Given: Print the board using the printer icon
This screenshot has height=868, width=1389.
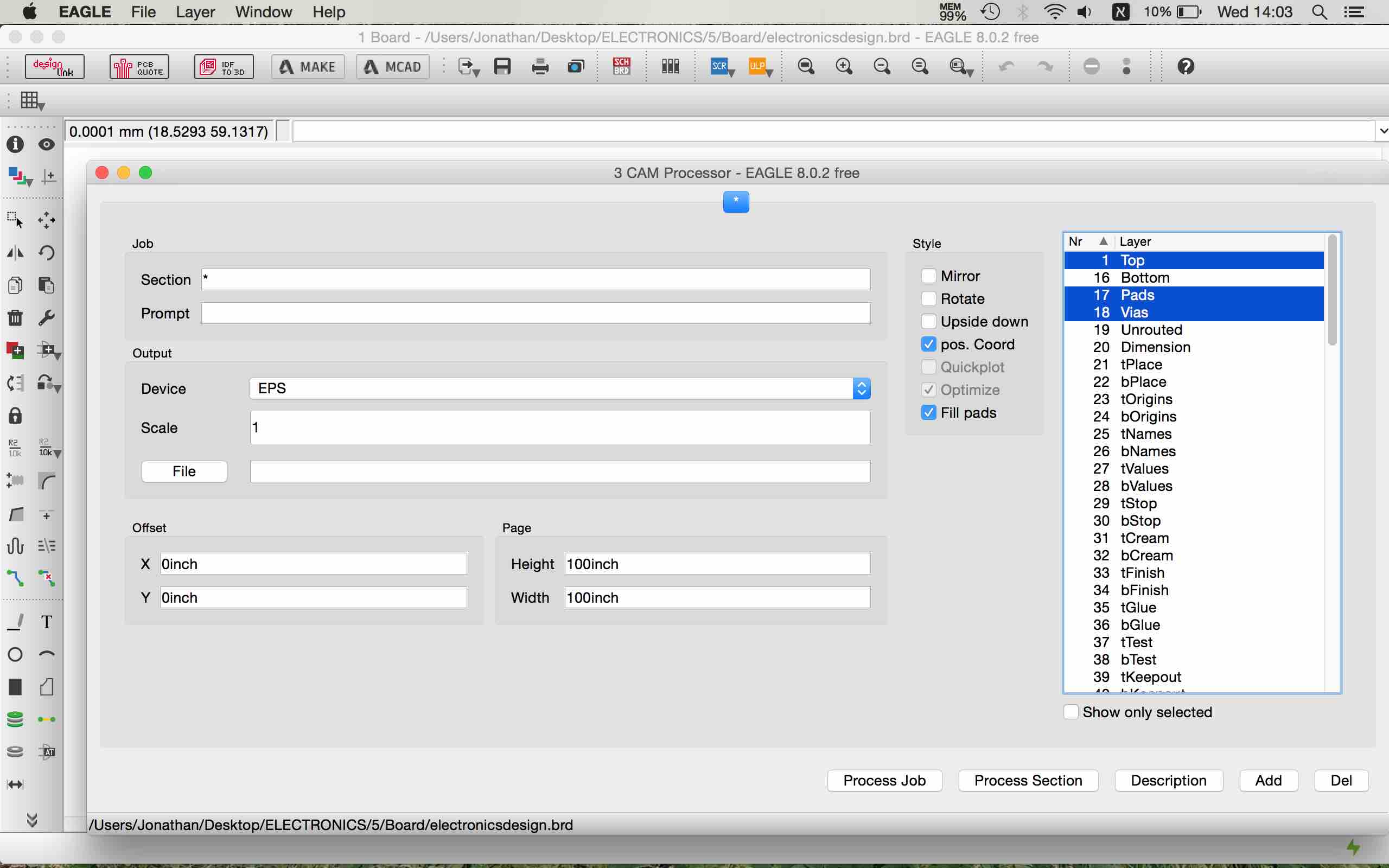Looking at the screenshot, I should point(539,67).
